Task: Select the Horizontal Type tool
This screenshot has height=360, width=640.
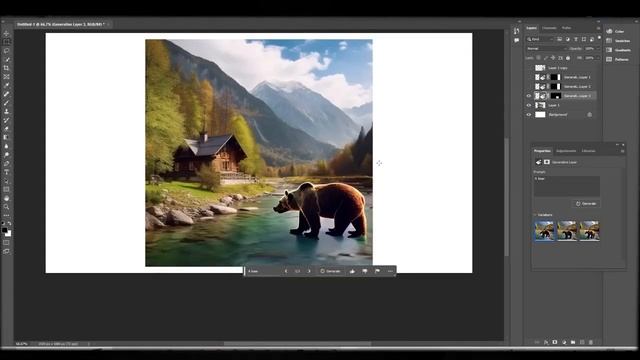Action: [x=6, y=172]
